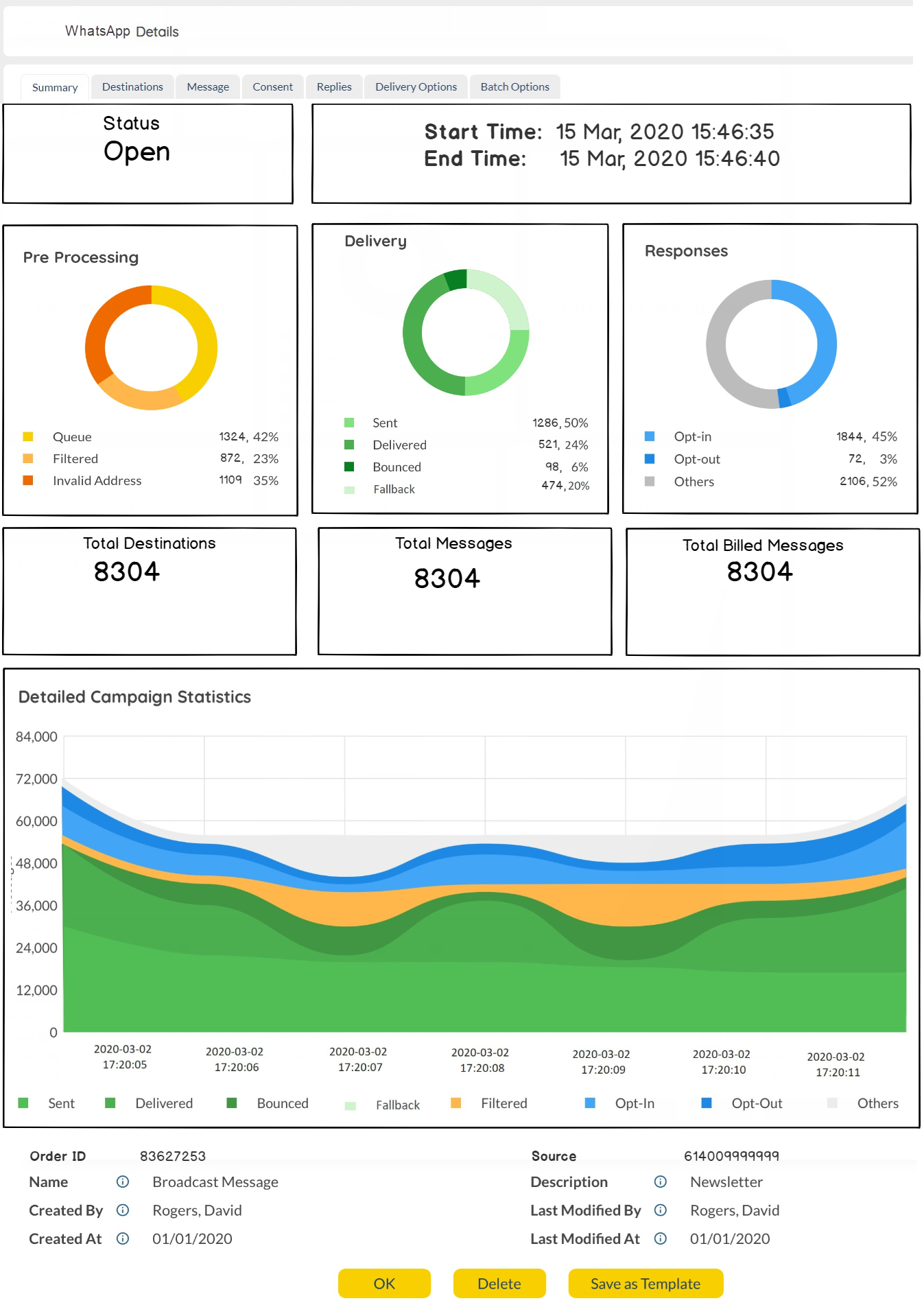Select the Replies tab

(x=334, y=87)
